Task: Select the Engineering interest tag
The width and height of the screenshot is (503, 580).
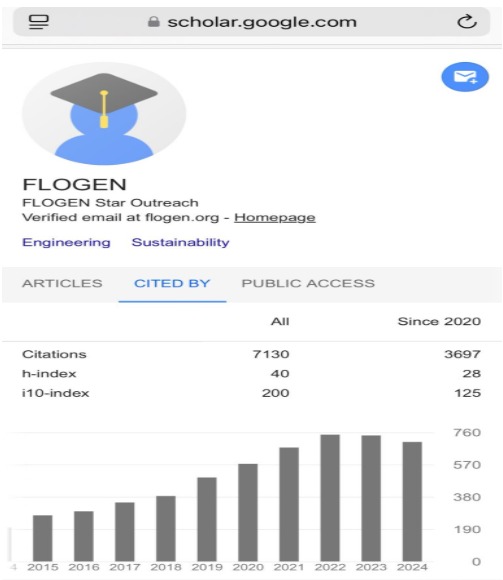Action: point(67,242)
